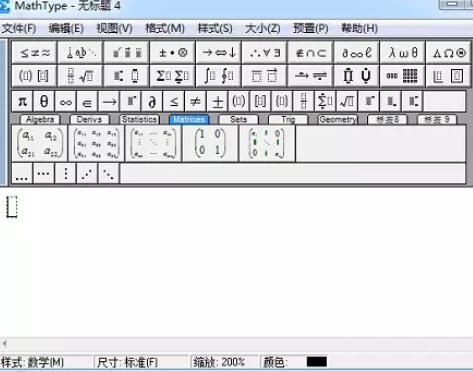Open the 样式(S) menu
The height and width of the screenshot is (372, 473).
215,29
